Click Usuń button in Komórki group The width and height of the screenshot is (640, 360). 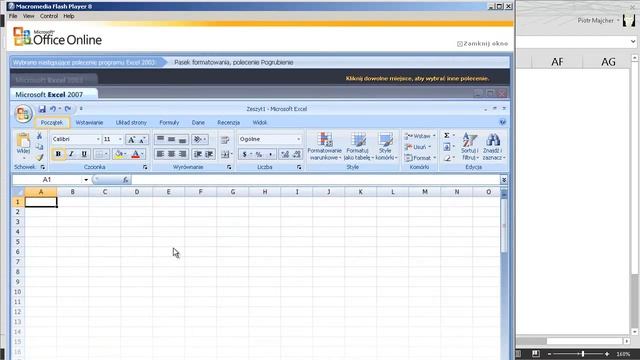[417, 147]
